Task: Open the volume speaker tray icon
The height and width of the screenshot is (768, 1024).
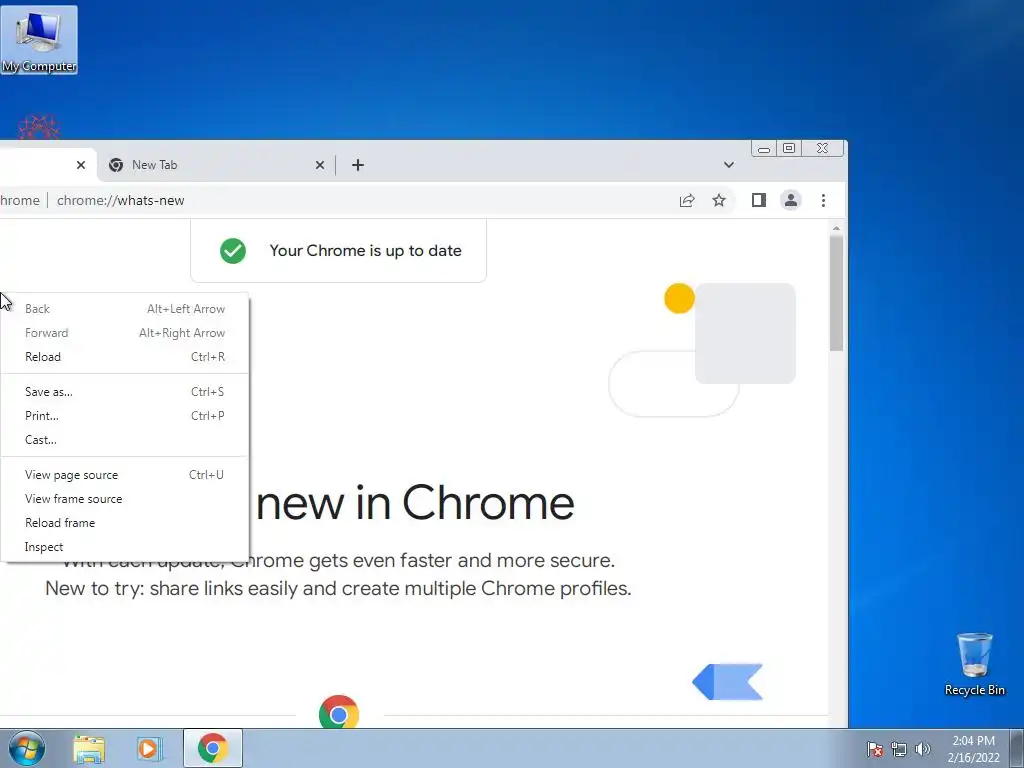Action: coord(923,749)
